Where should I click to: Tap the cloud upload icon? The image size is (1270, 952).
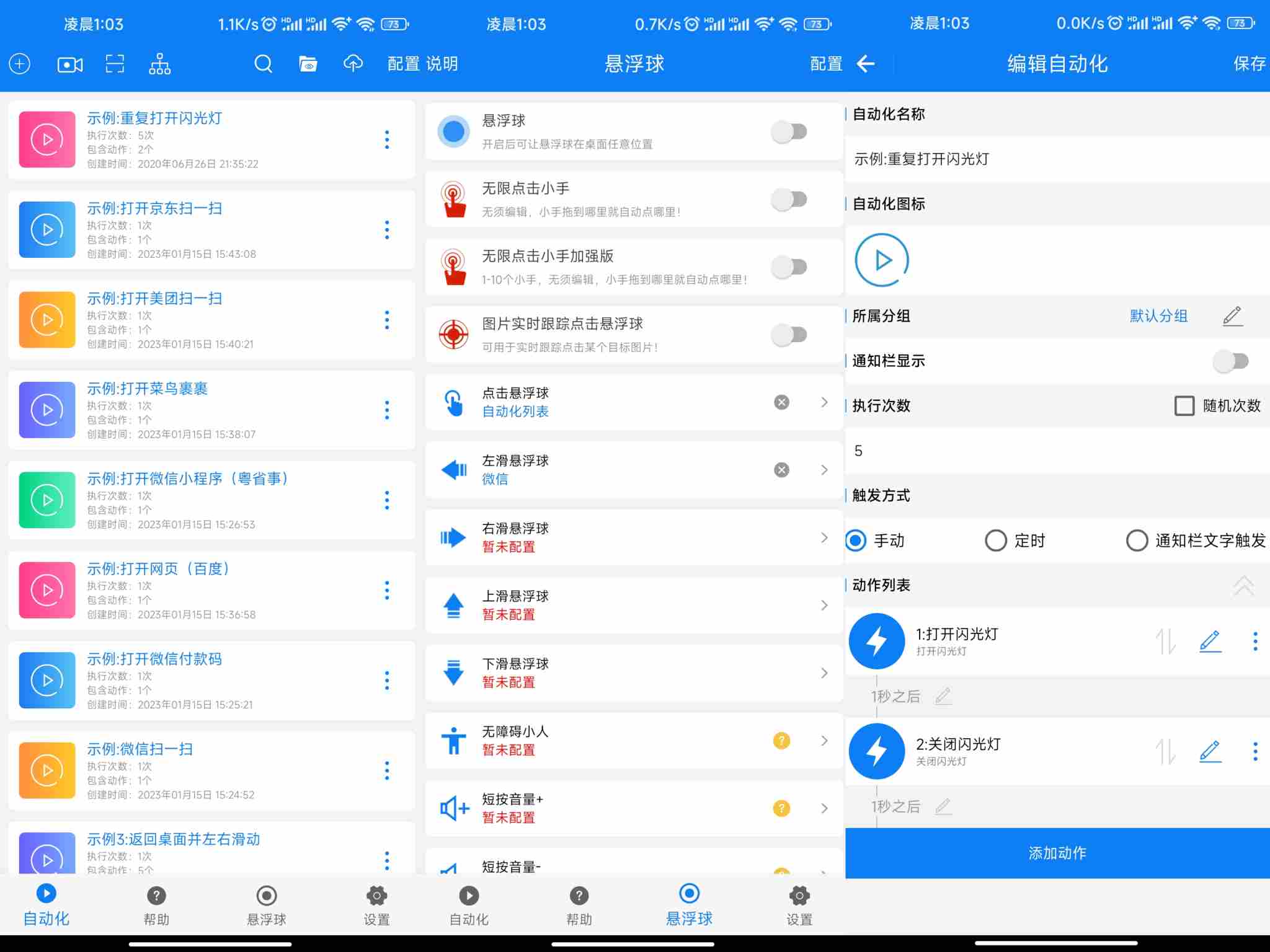[x=353, y=63]
